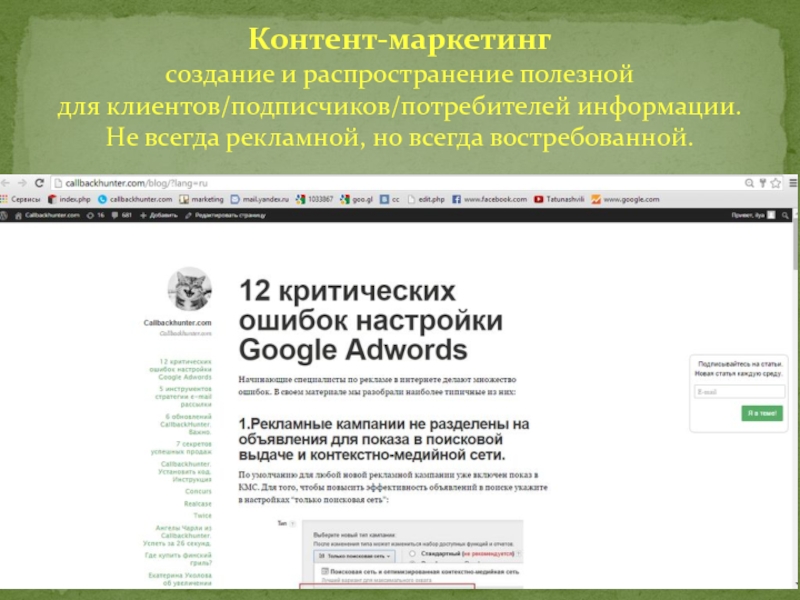800x600 pixels.
Task: Open the Chrome hamburger menu
Action: [793, 183]
